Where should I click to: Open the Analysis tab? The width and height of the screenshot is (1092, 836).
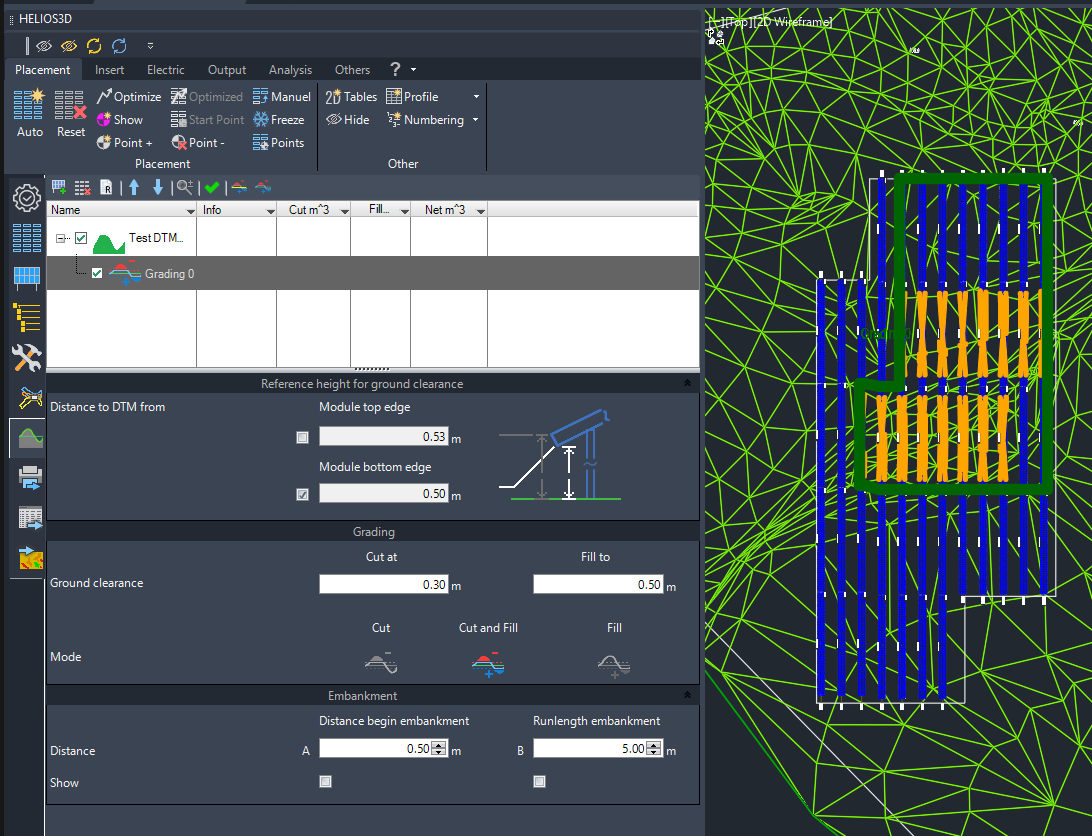(290, 70)
